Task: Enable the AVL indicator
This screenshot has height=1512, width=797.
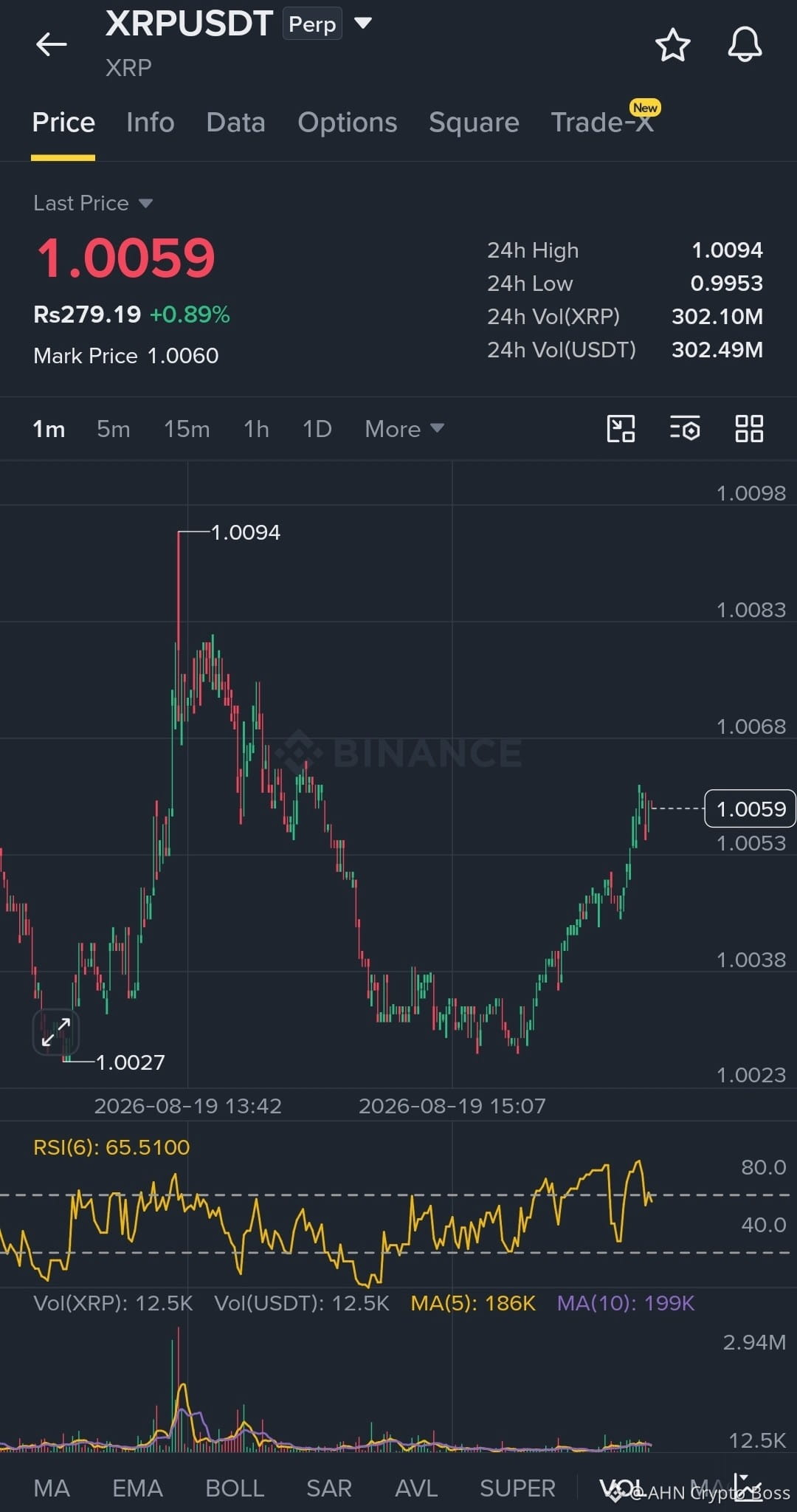Action: [416, 1488]
